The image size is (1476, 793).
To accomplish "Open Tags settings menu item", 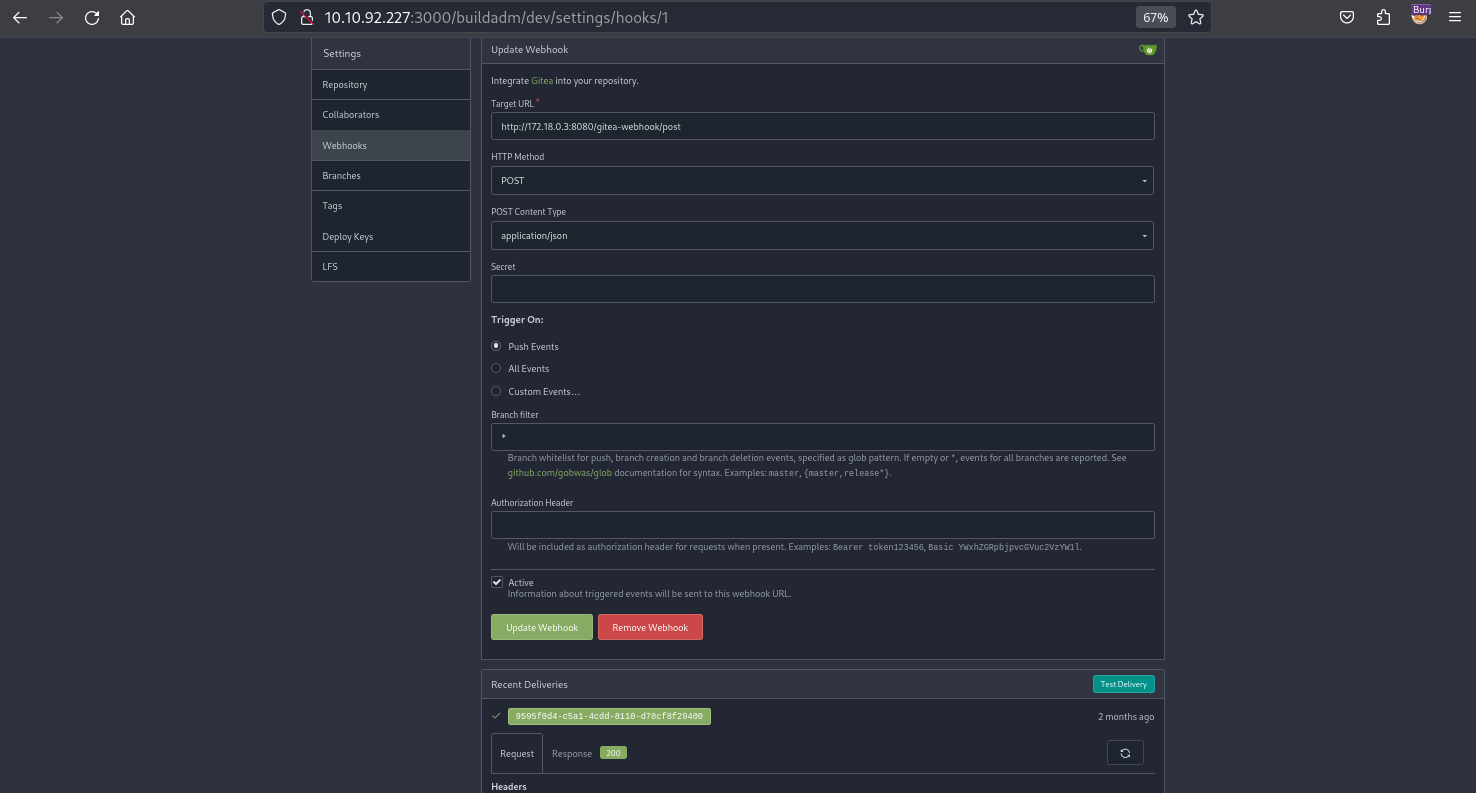I will point(391,206).
